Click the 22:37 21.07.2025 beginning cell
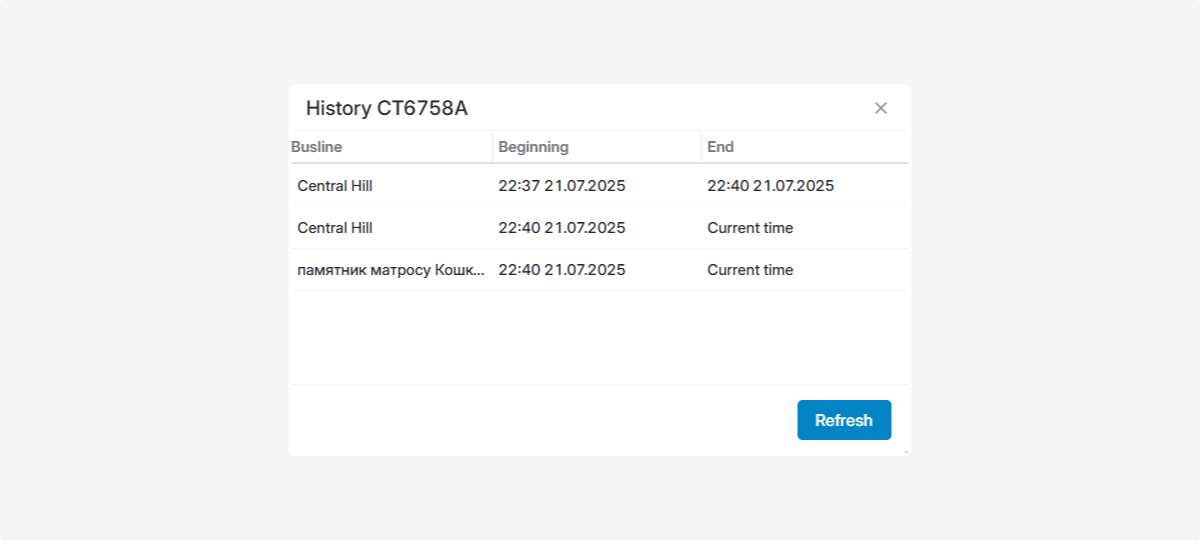The width and height of the screenshot is (1200, 540). point(562,186)
